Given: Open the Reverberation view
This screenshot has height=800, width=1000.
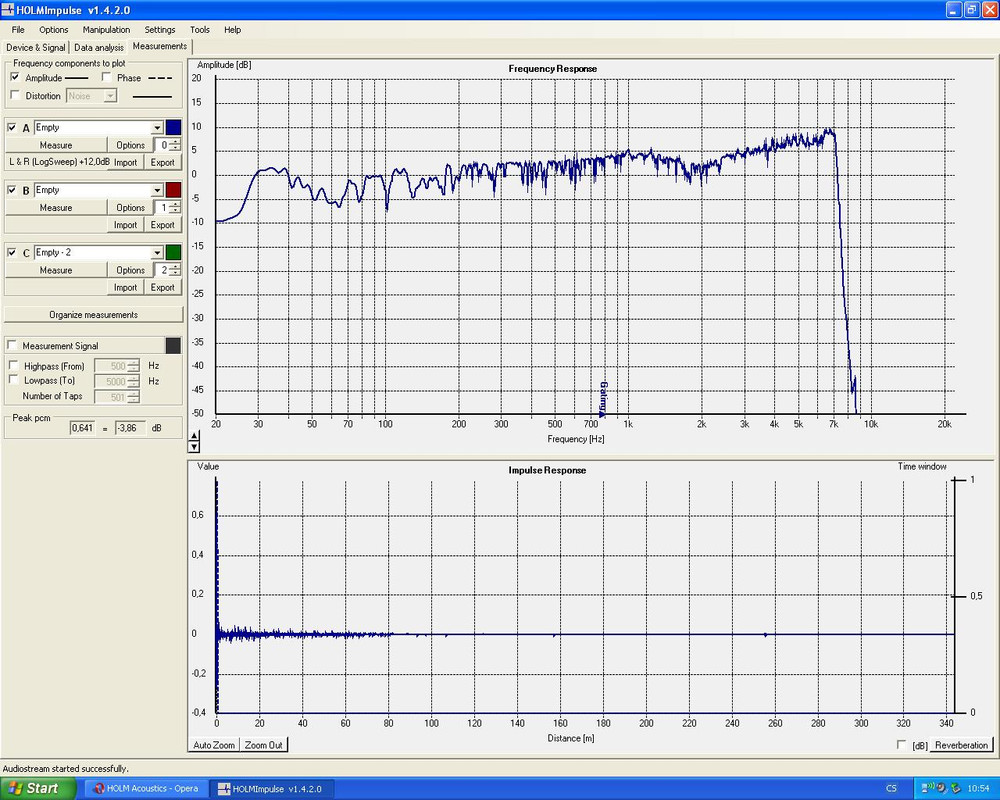Looking at the screenshot, I should click(x=961, y=744).
